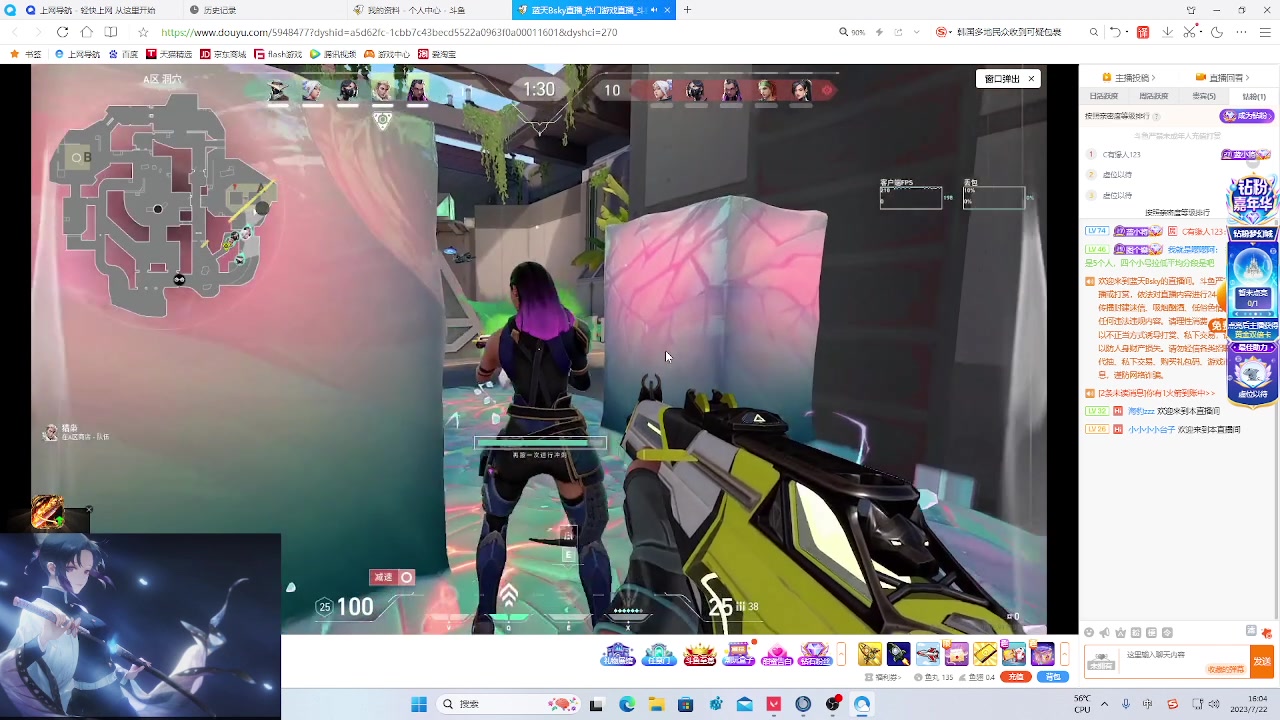
Task: Open Windows Start menu
Action: 419,704
